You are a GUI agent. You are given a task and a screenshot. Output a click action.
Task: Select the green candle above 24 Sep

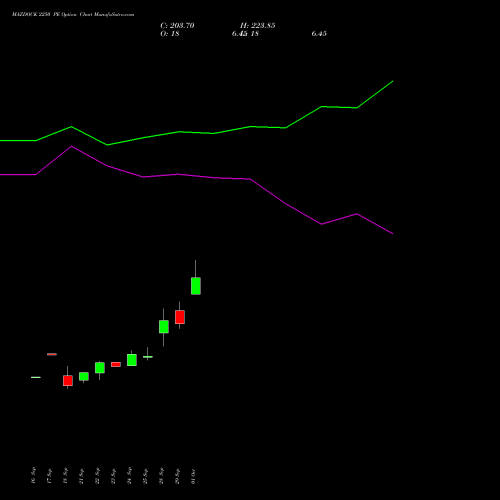click(132, 360)
